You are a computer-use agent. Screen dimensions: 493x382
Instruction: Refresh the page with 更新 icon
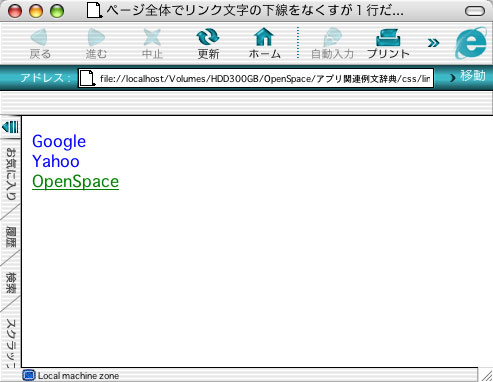tap(208, 37)
